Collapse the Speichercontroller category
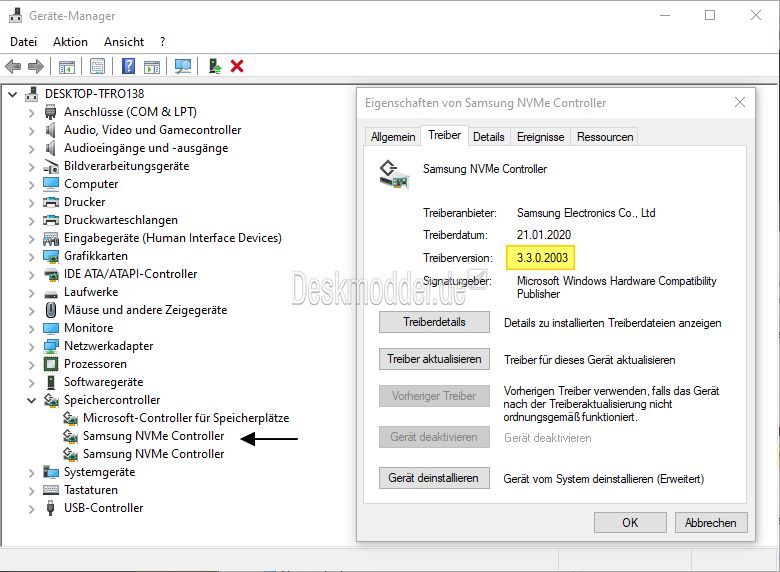The height and width of the screenshot is (572, 780). pos(31,400)
